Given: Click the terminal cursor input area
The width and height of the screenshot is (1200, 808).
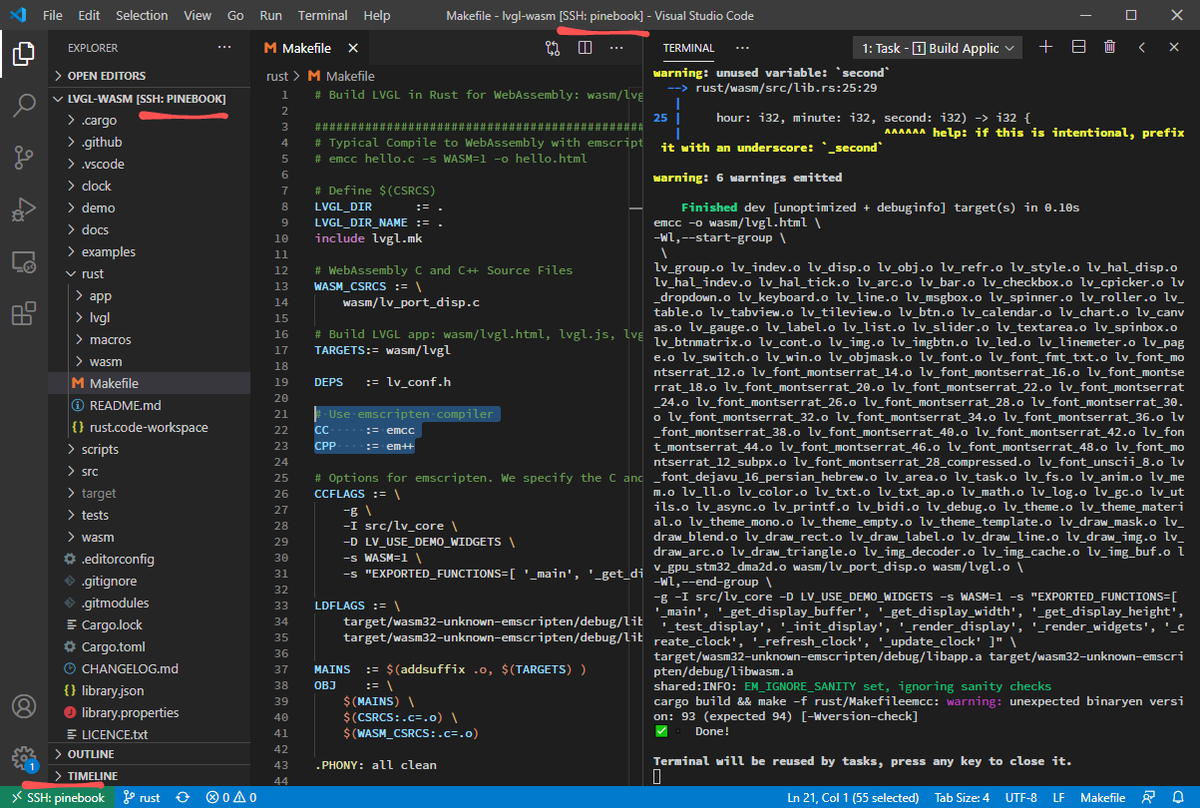Looking at the screenshot, I should 657,776.
